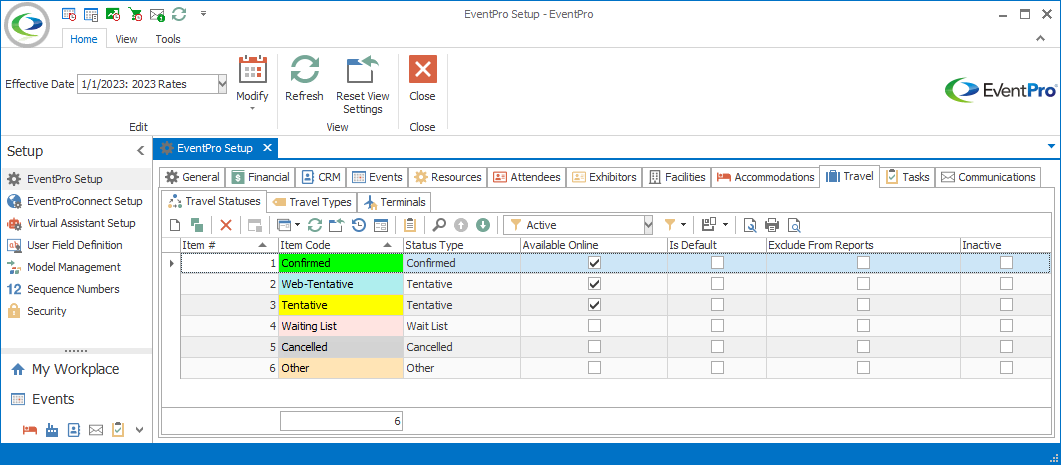Open the EventPro round application logo button
Viewport: 1061px width, 465px height.
point(29,24)
